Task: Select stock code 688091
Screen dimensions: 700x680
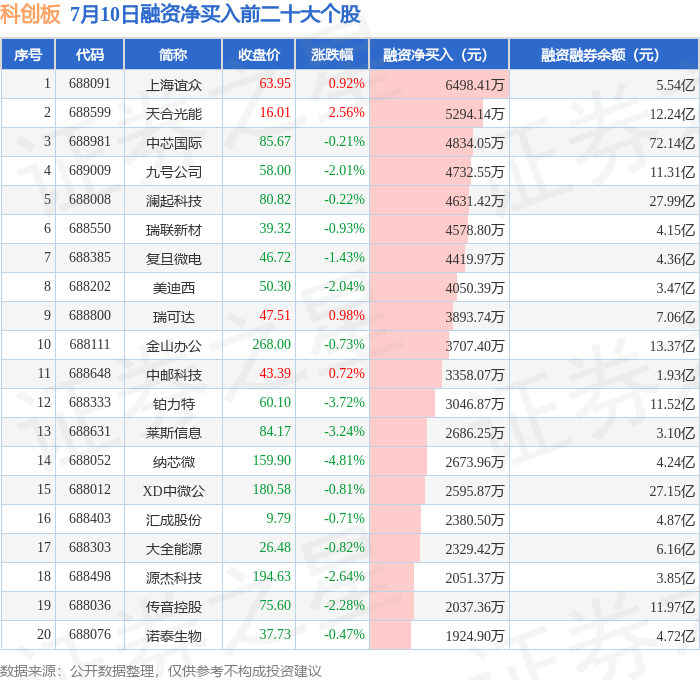Action: pyautogui.click(x=89, y=83)
